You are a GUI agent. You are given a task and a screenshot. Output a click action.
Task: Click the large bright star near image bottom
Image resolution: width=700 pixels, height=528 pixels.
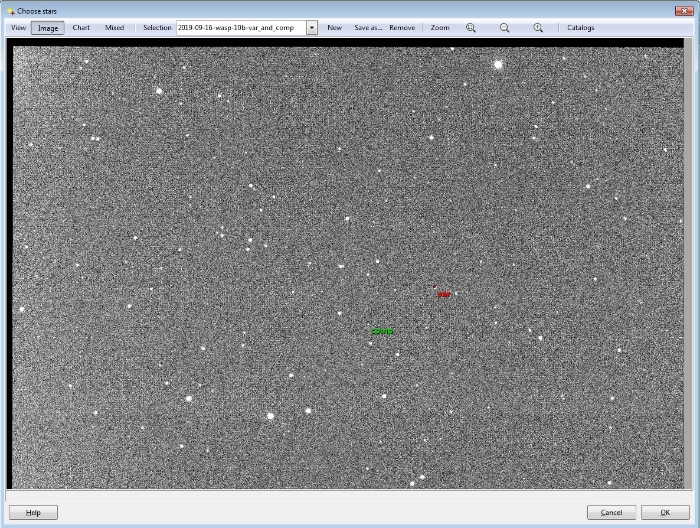[x=270, y=415]
